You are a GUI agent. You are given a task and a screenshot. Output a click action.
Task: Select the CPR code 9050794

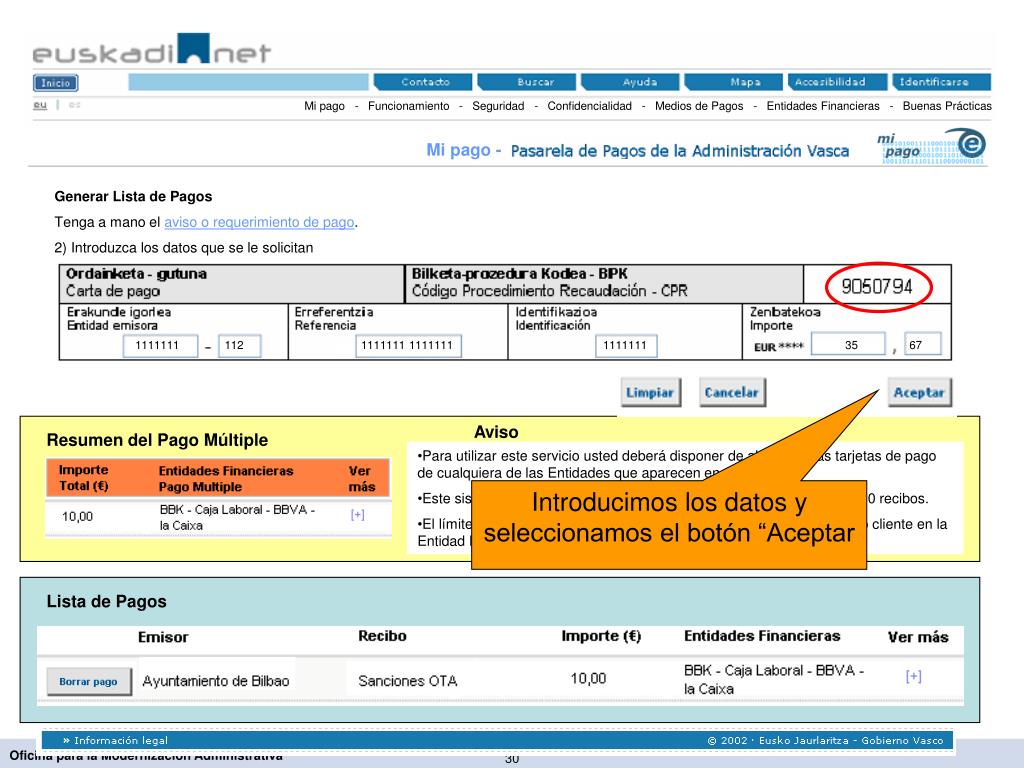(x=877, y=287)
